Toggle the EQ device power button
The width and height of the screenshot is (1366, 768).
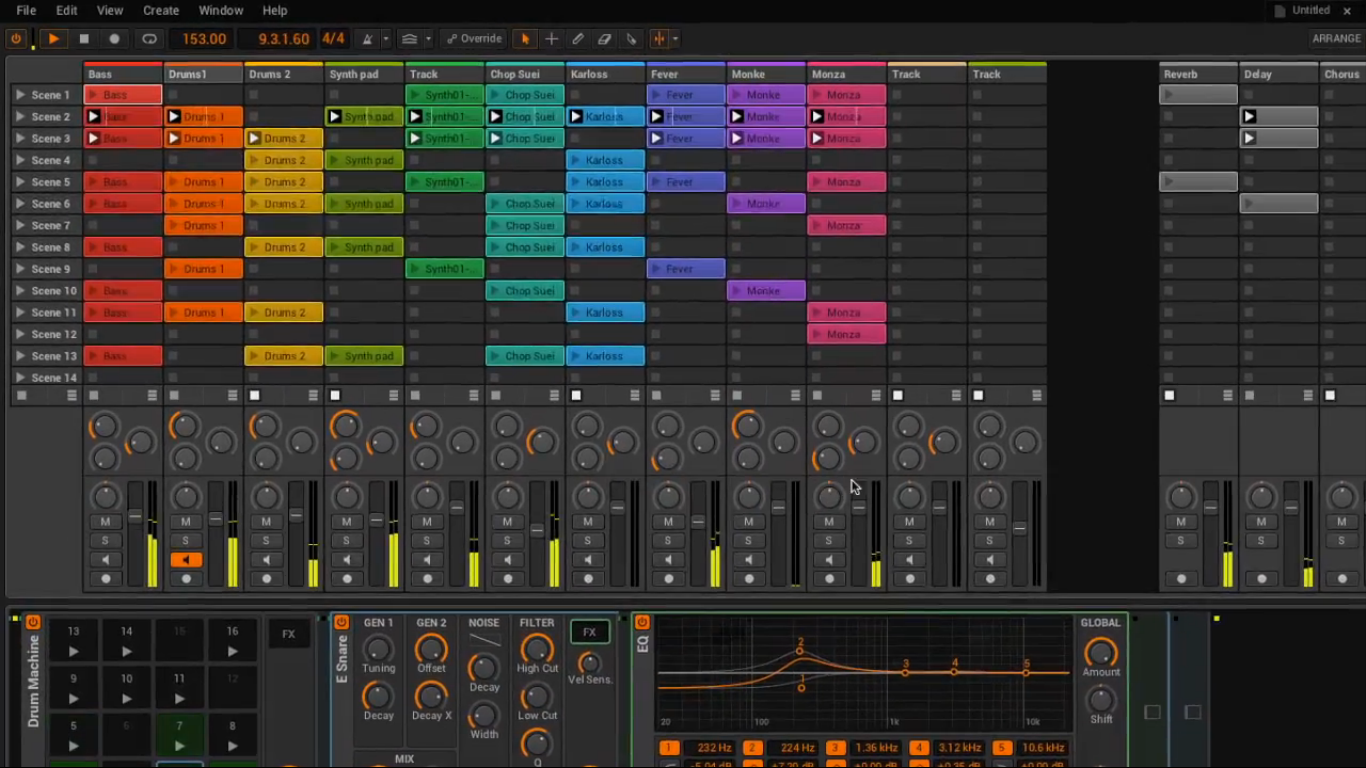[x=643, y=622]
